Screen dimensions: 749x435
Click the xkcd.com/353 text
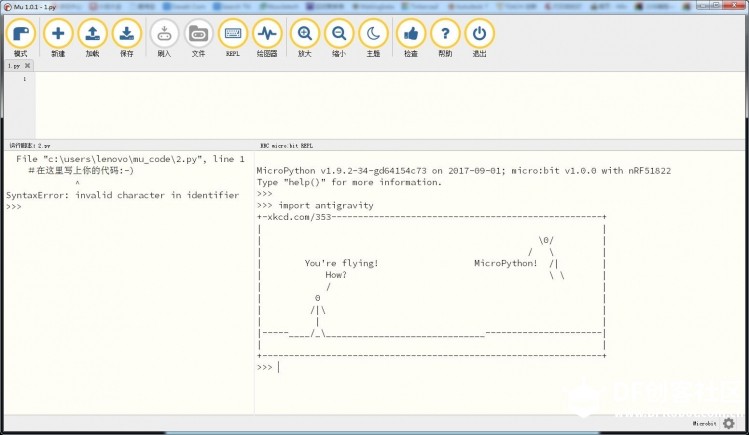300,217
